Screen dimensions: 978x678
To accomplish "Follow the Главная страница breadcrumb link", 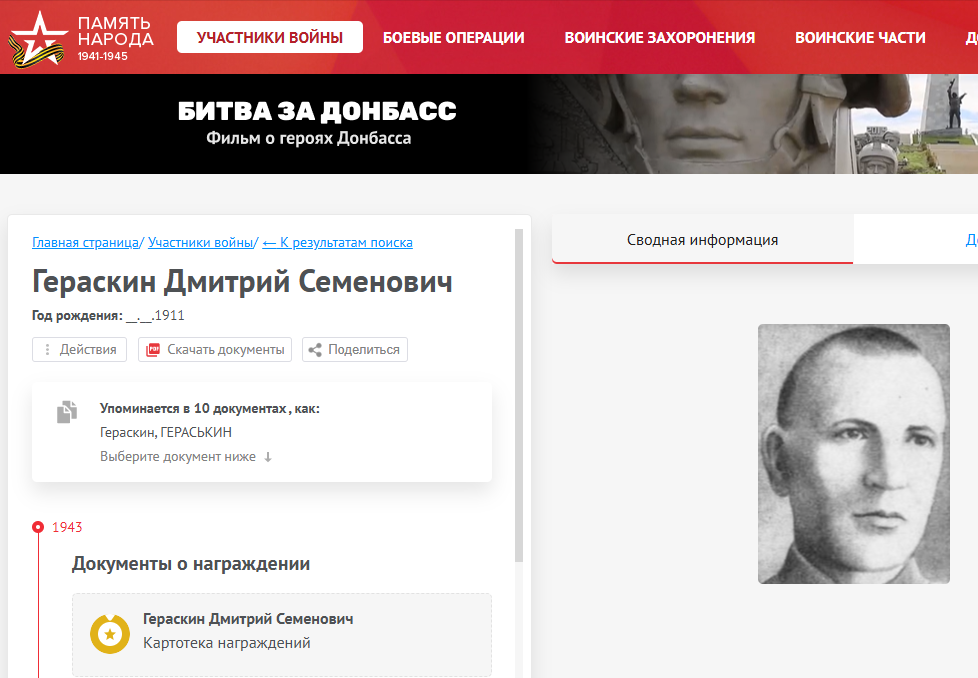I will click(85, 243).
